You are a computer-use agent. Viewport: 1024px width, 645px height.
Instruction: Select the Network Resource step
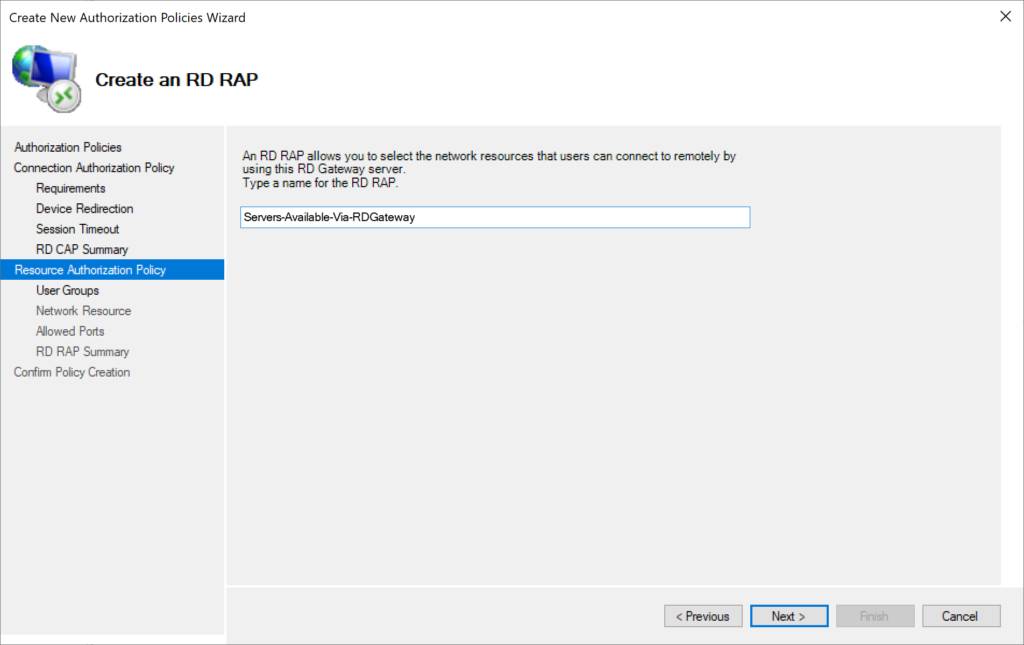click(83, 310)
